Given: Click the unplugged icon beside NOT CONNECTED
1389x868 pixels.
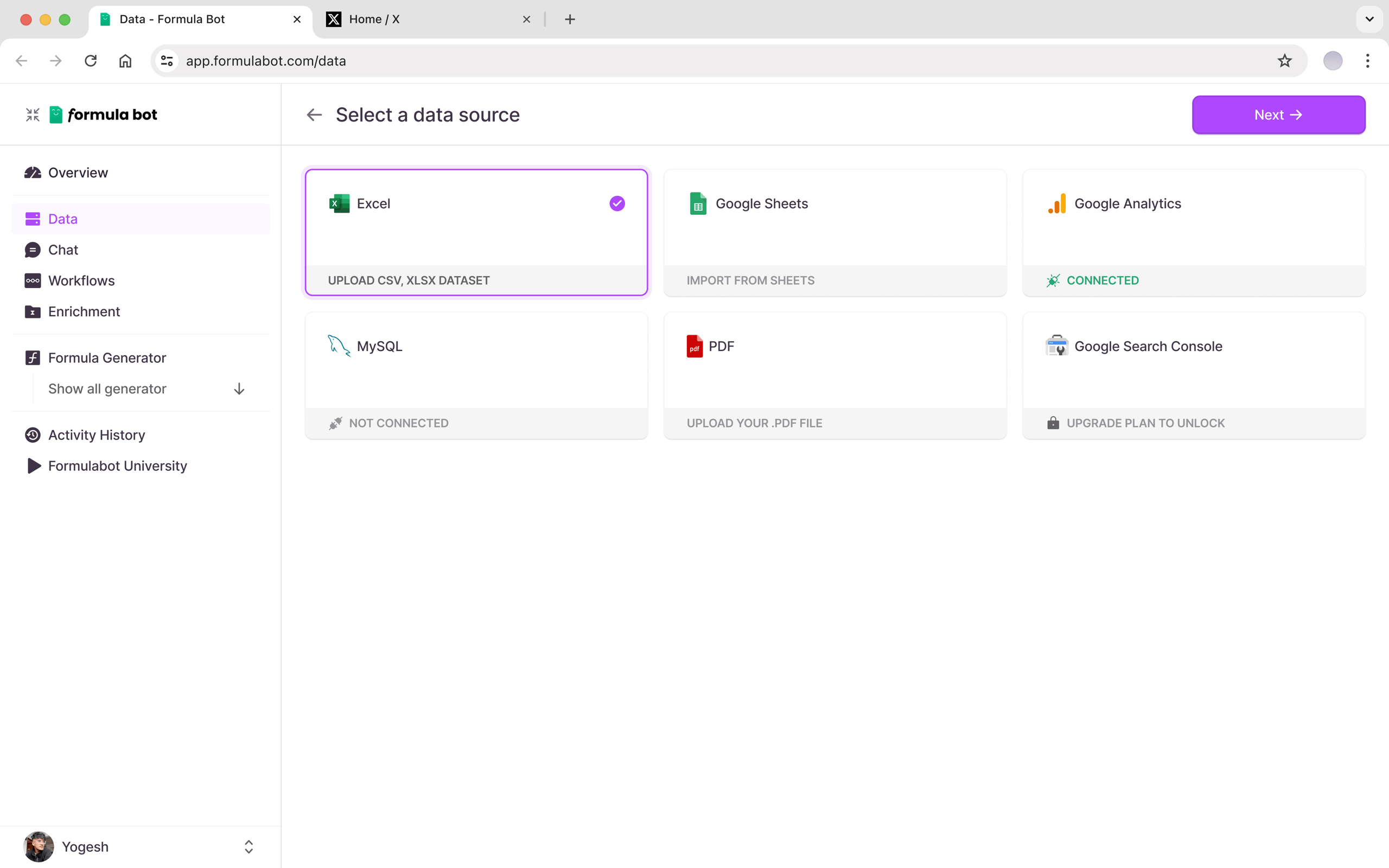Looking at the screenshot, I should tap(335, 423).
